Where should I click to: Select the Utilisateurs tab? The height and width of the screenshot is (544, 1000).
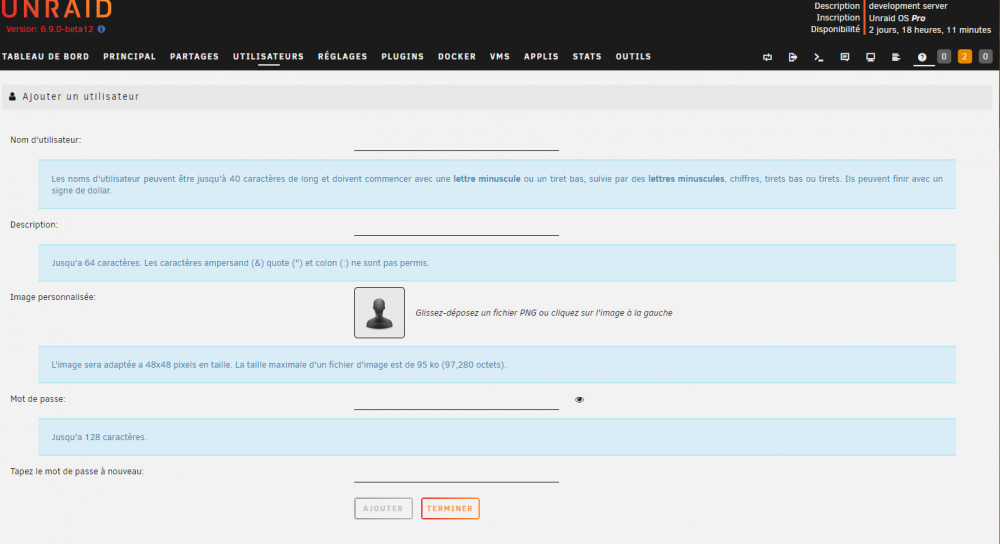(268, 57)
